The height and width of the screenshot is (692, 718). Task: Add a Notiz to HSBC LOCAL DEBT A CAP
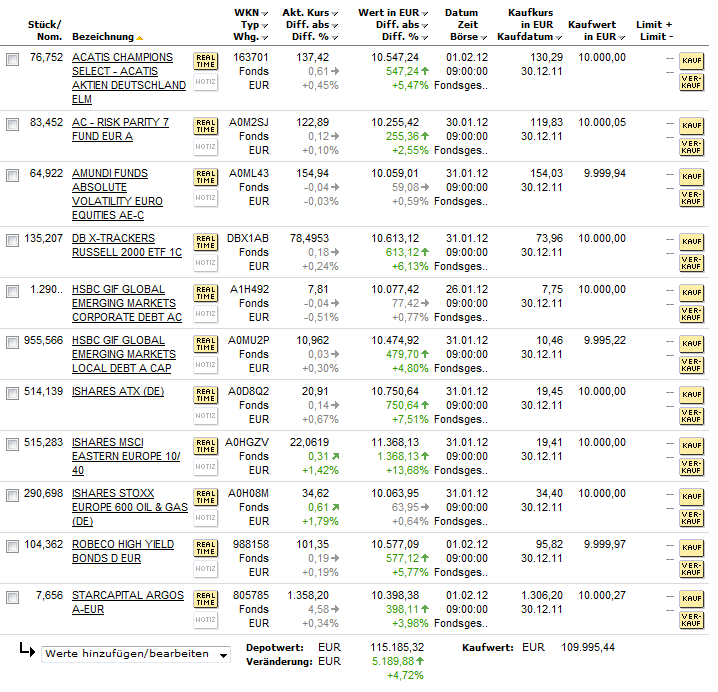[206, 365]
